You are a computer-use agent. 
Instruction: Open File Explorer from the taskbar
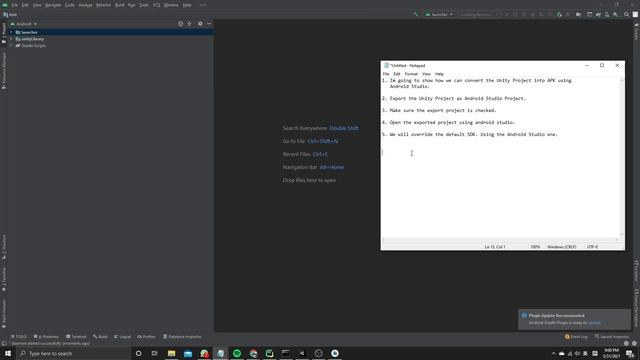pos(171,353)
